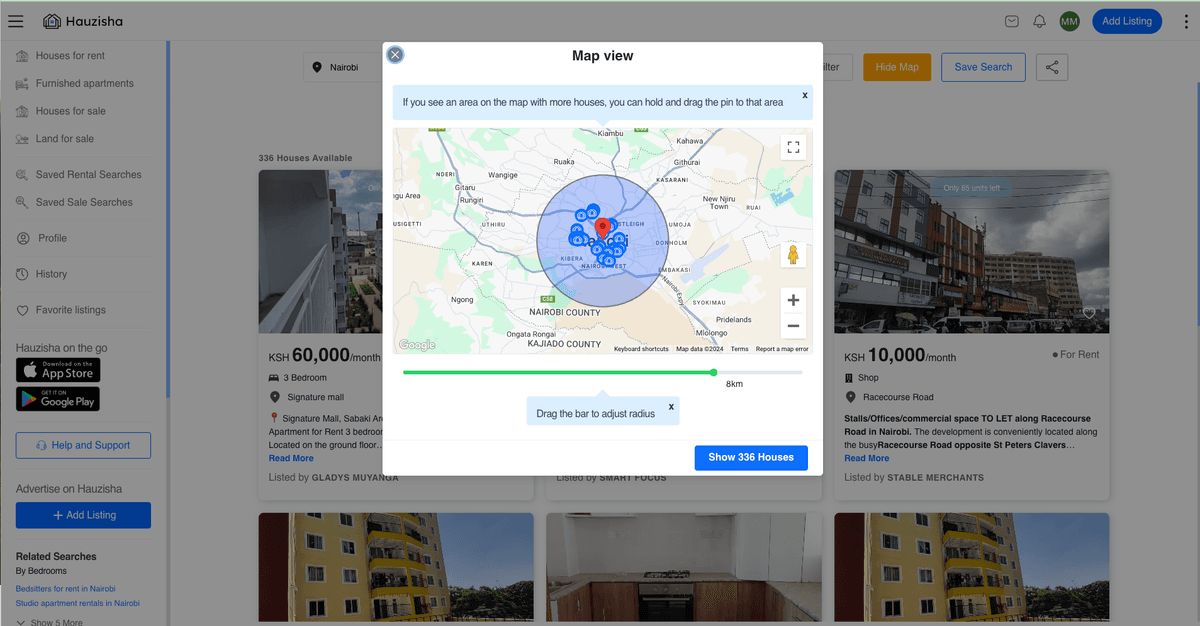Zoom out on the map
1200x626 pixels.
pyautogui.click(x=793, y=326)
